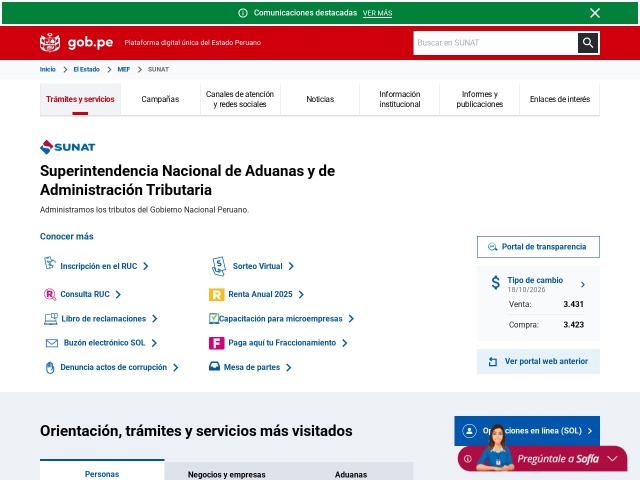640x480 pixels.
Task: Go to Inicio in the breadcrumb
Action: (47, 69)
